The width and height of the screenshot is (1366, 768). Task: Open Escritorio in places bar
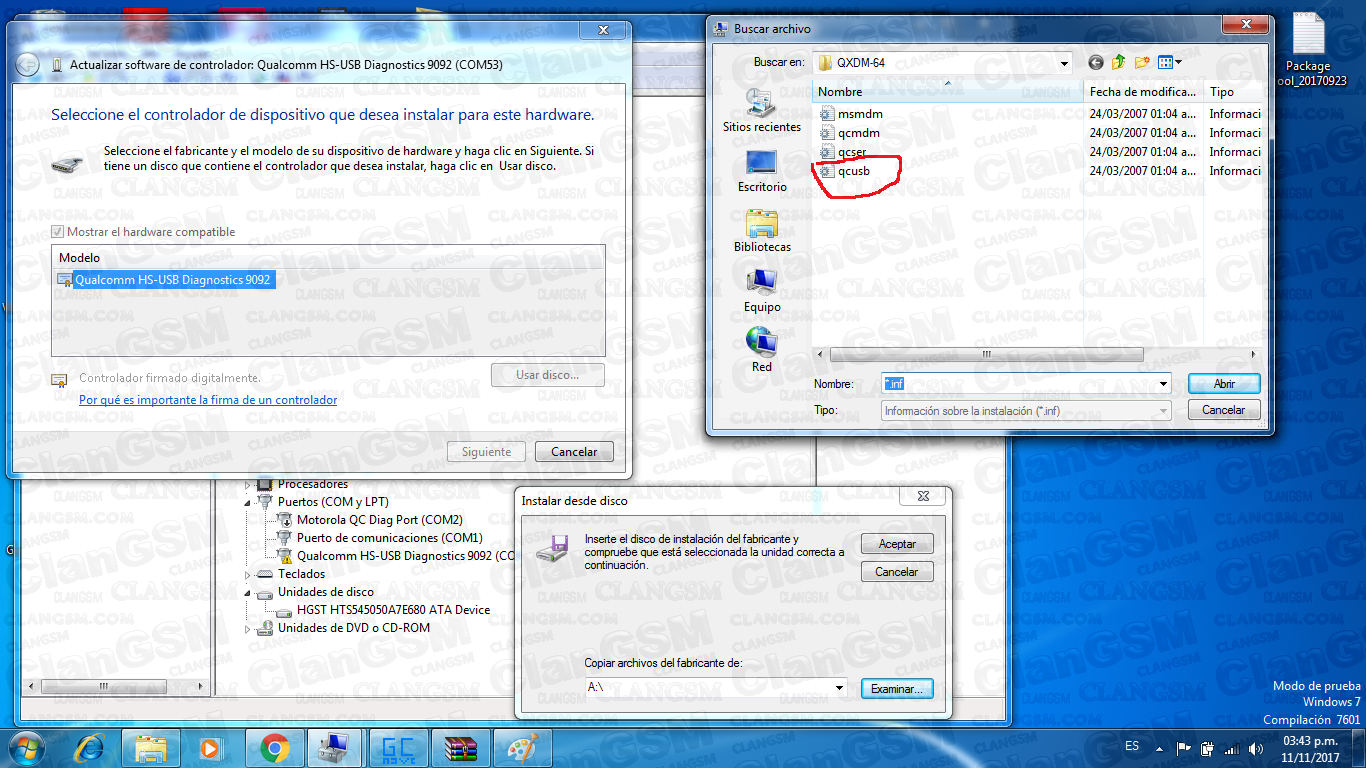pyautogui.click(x=762, y=170)
